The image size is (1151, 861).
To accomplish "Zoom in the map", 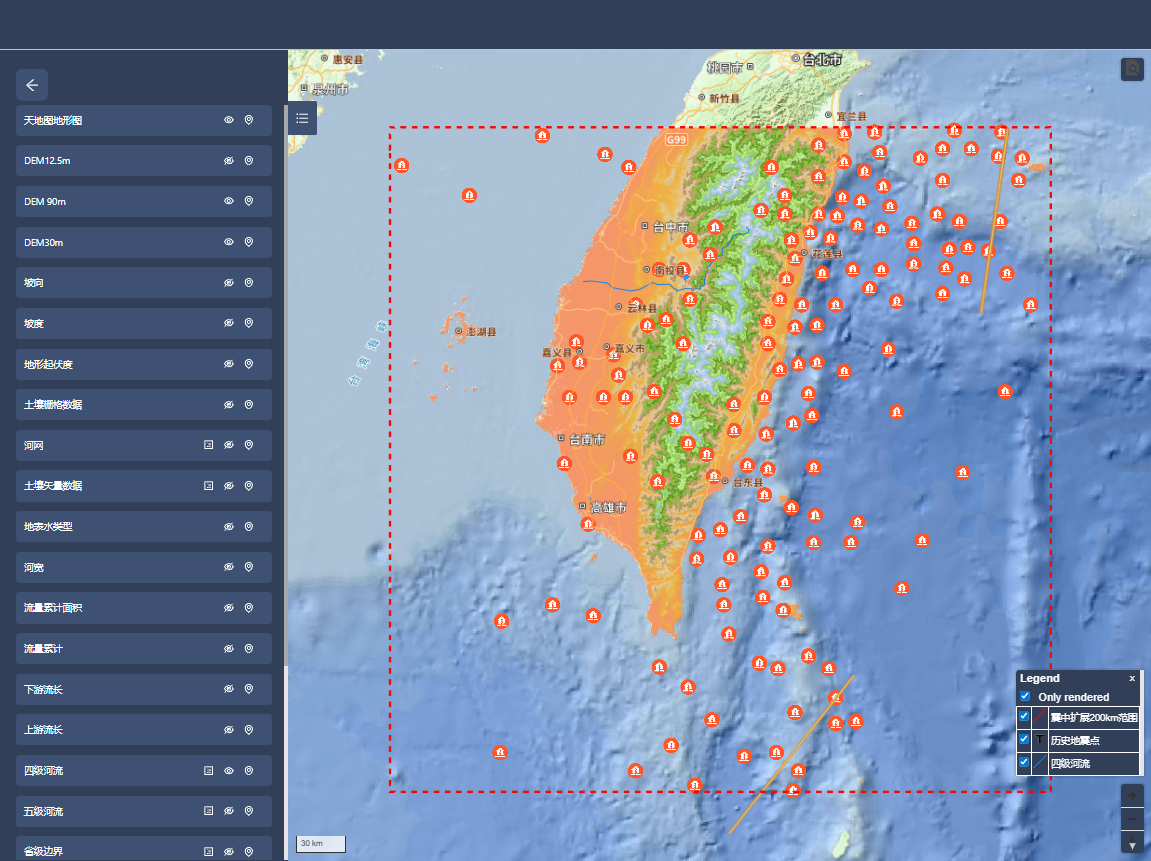I will pyautogui.click(x=1132, y=796).
